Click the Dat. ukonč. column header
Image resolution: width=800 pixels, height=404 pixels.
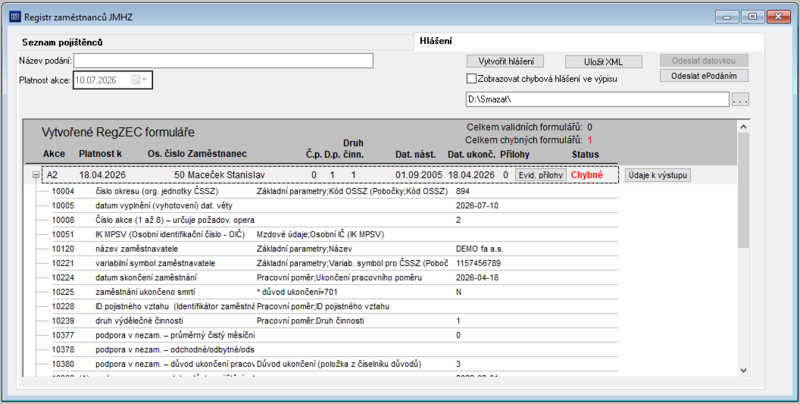point(472,154)
